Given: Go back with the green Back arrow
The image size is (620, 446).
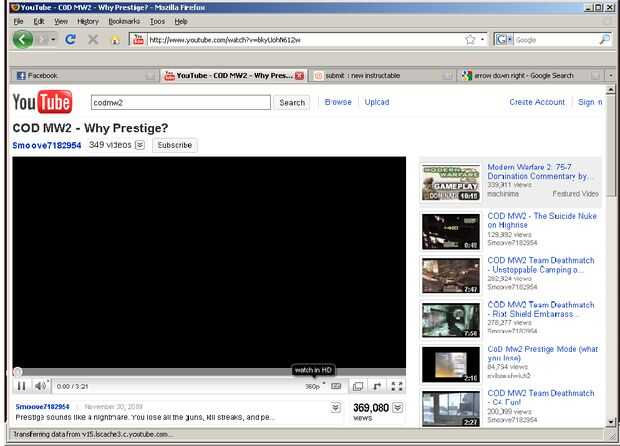Looking at the screenshot, I should click(23, 40).
